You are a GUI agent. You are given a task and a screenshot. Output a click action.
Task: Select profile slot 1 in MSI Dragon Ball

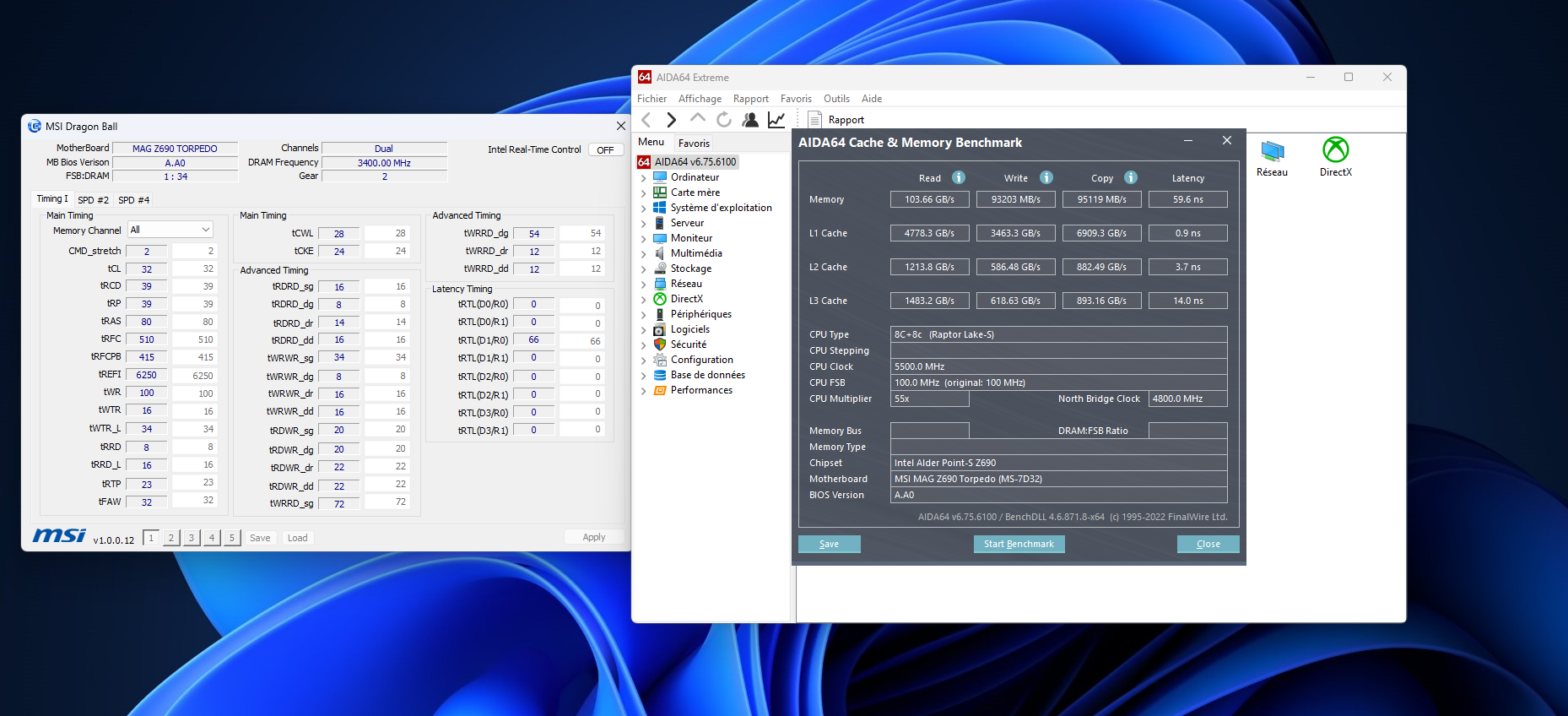(x=151, y=538)
